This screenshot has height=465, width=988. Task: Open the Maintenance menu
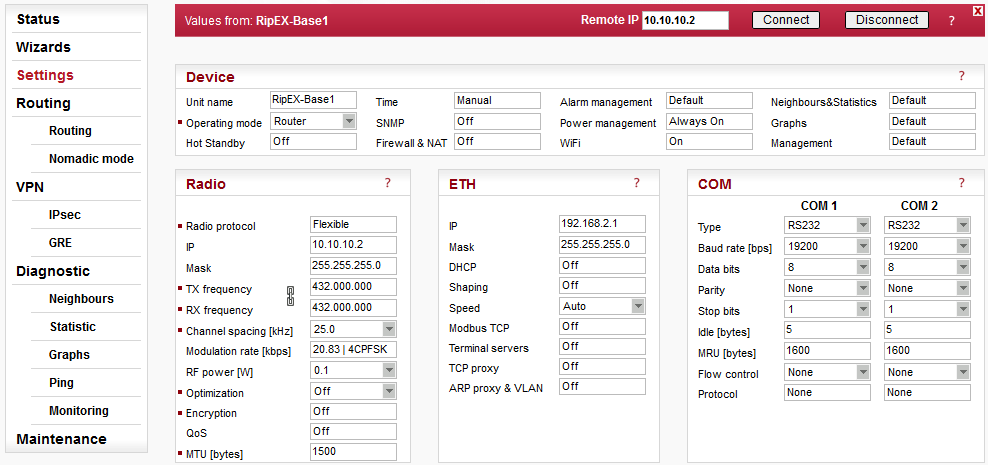point(61,439)
